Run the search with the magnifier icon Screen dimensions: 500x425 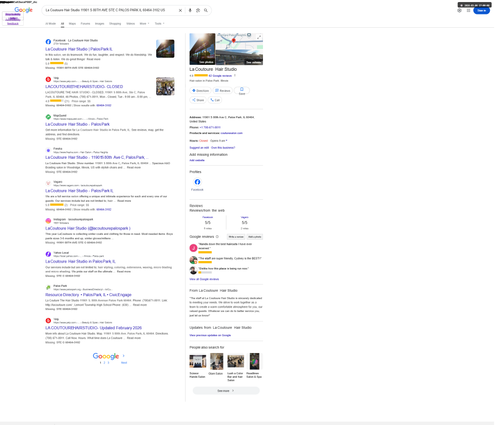pyautogui.click(x=206, y=10)
